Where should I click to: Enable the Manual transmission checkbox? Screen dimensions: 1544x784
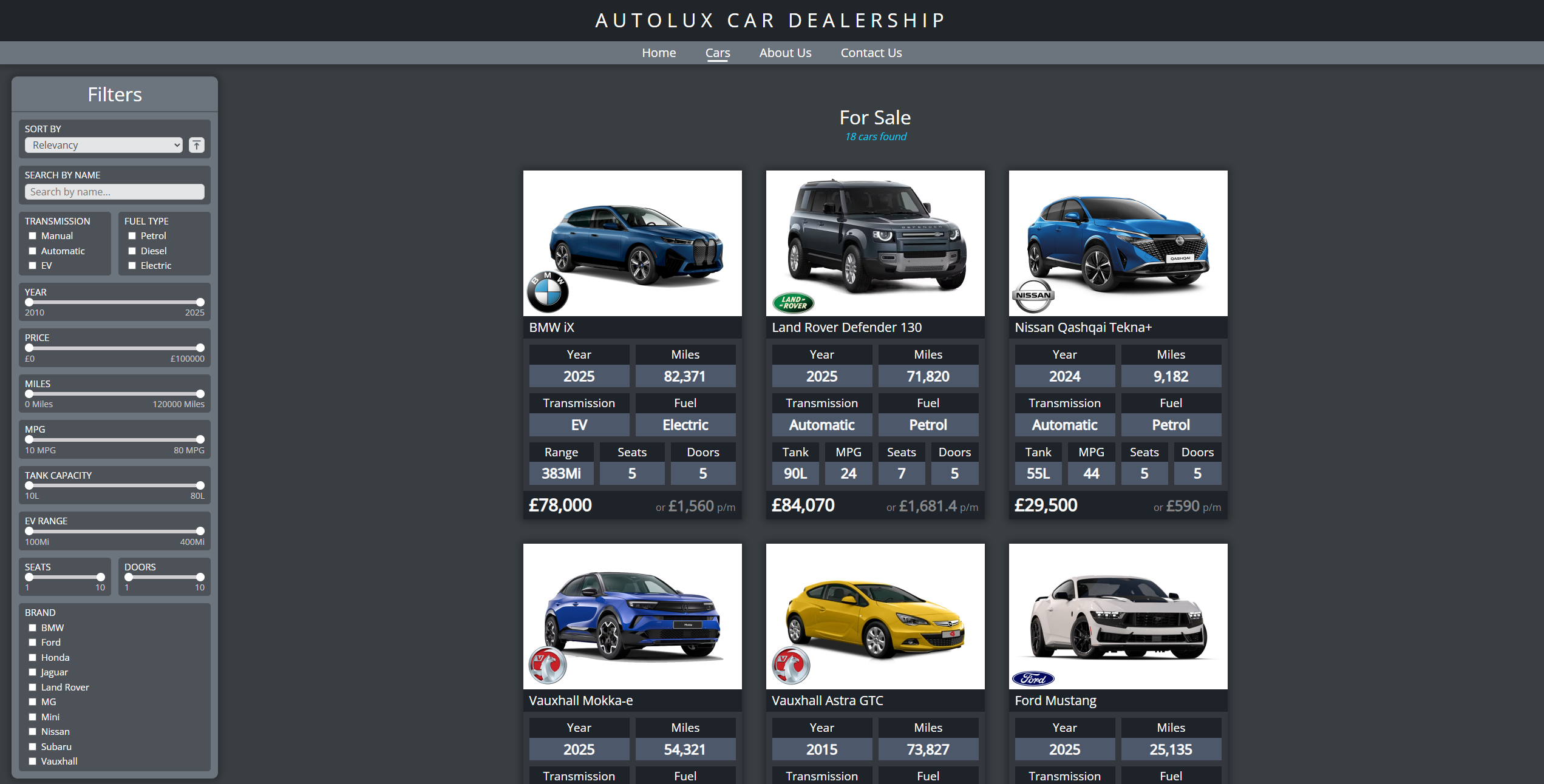pos(33,236)
